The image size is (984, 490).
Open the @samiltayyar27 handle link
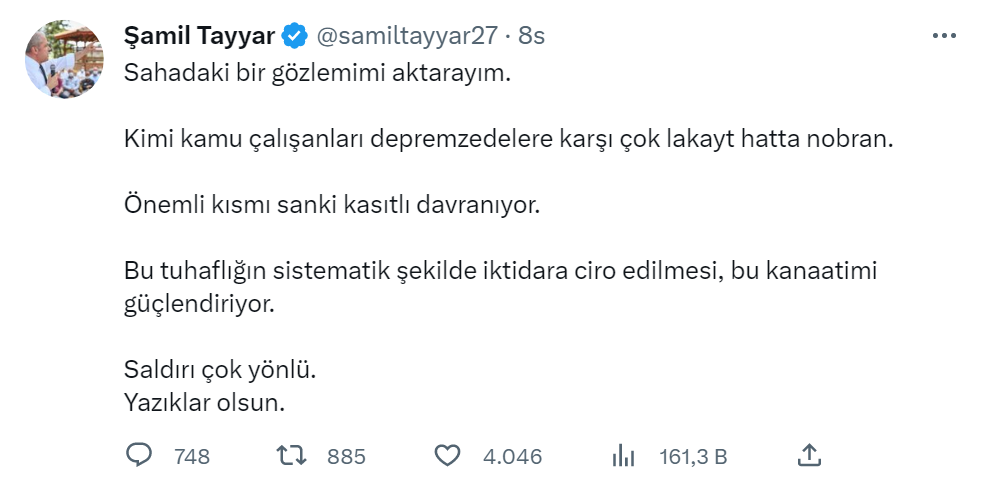pyautogui.click(x=407, y=37)
